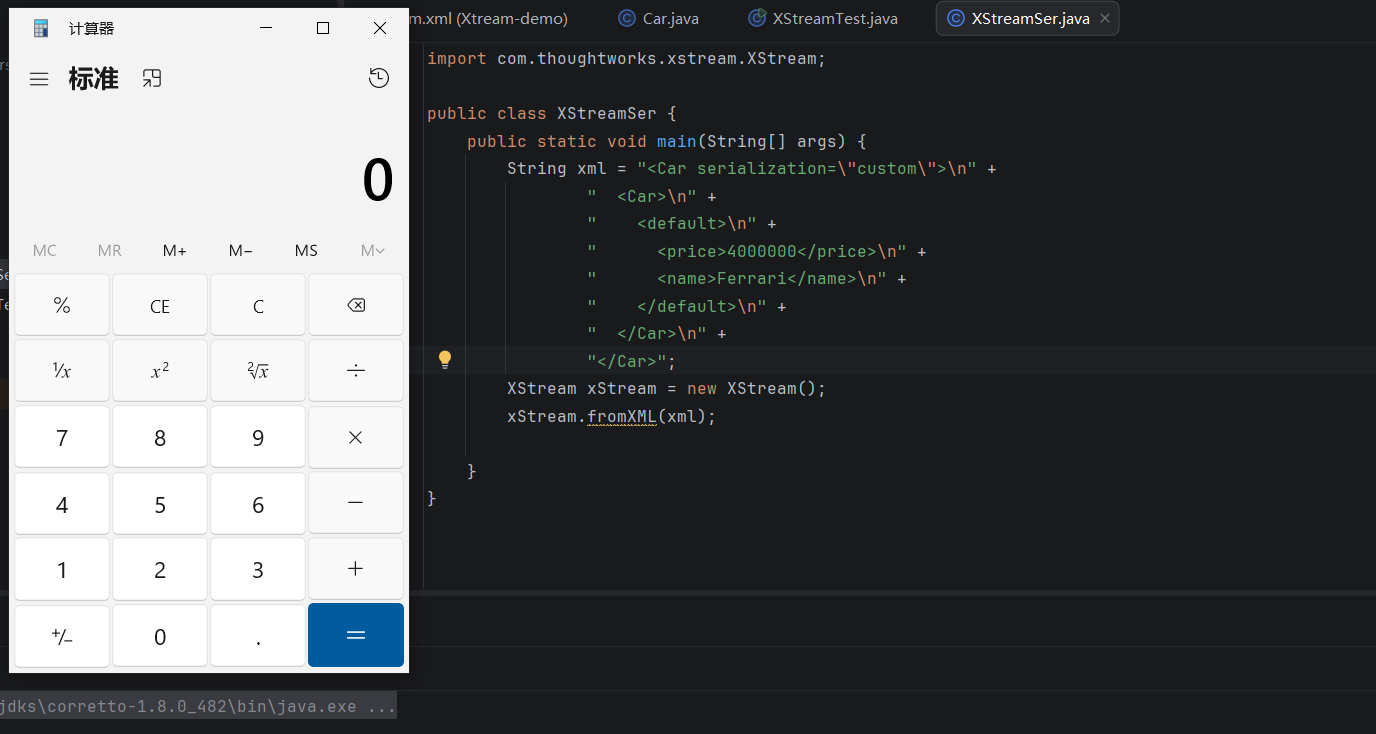This screenshot has height=734, width=1376.
Task: Toggle keep calculator on top mode
Action: [151, 79]
